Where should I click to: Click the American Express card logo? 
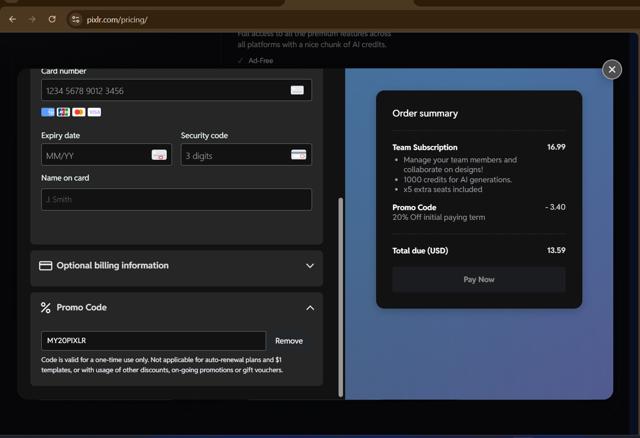[48, 112]
